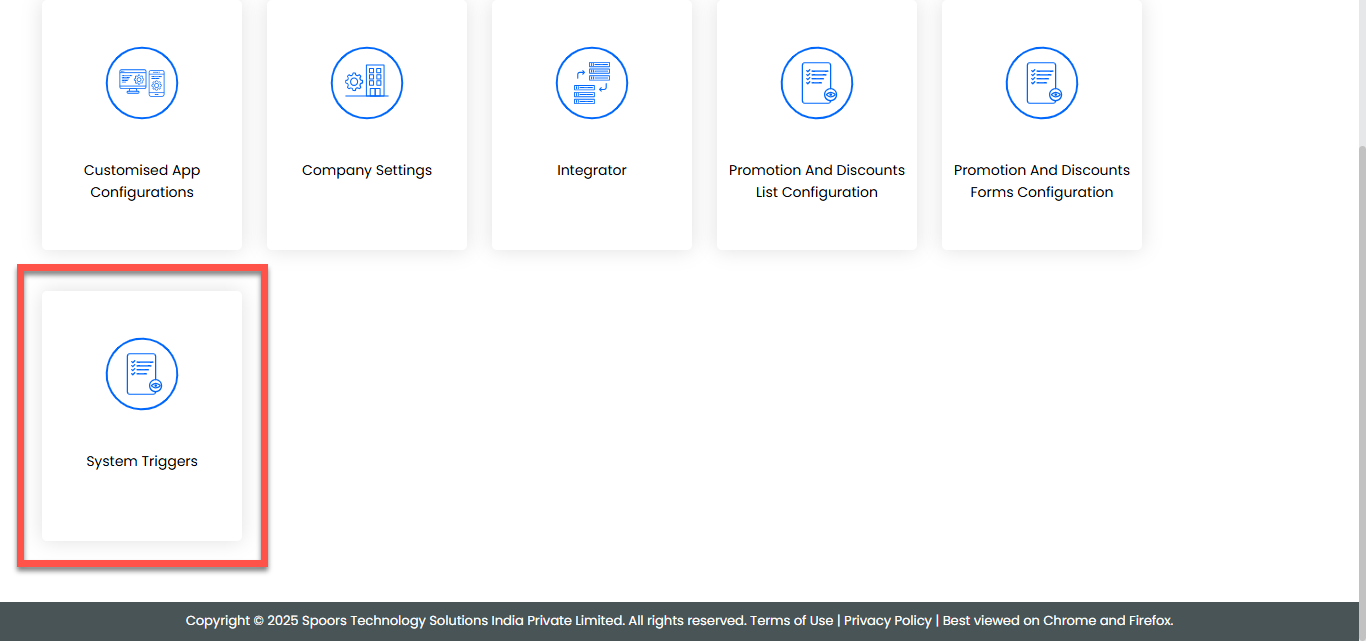Click the Customised App Configurations label
This screenshot has height=641, width=1366.
pos(142,181)
